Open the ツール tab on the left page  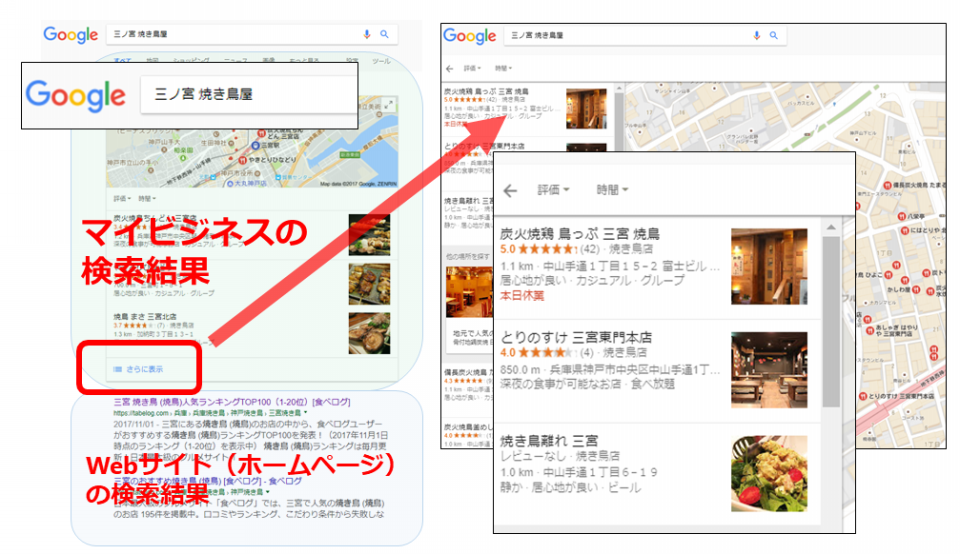(x=381, y=61)
